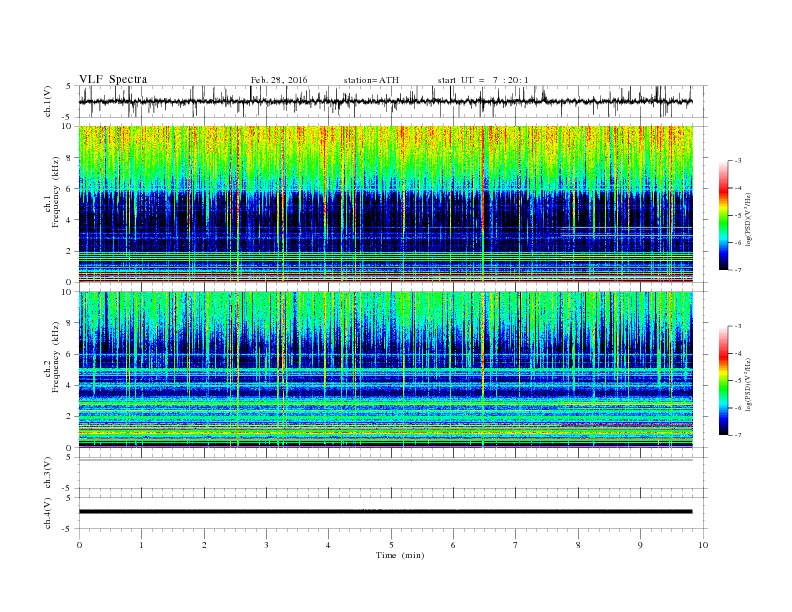Click the thick black ch.4 trace band
The image size is (792, 612).
click(385, 512)
